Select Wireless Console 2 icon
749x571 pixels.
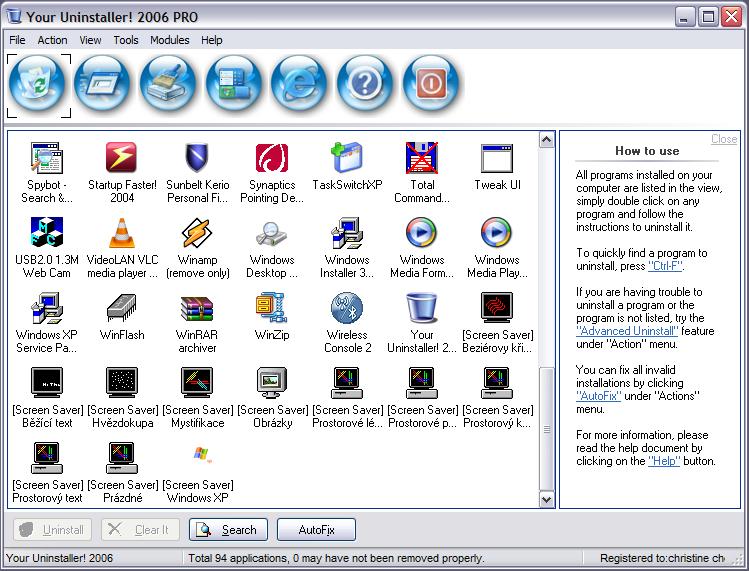coord(347,307)
